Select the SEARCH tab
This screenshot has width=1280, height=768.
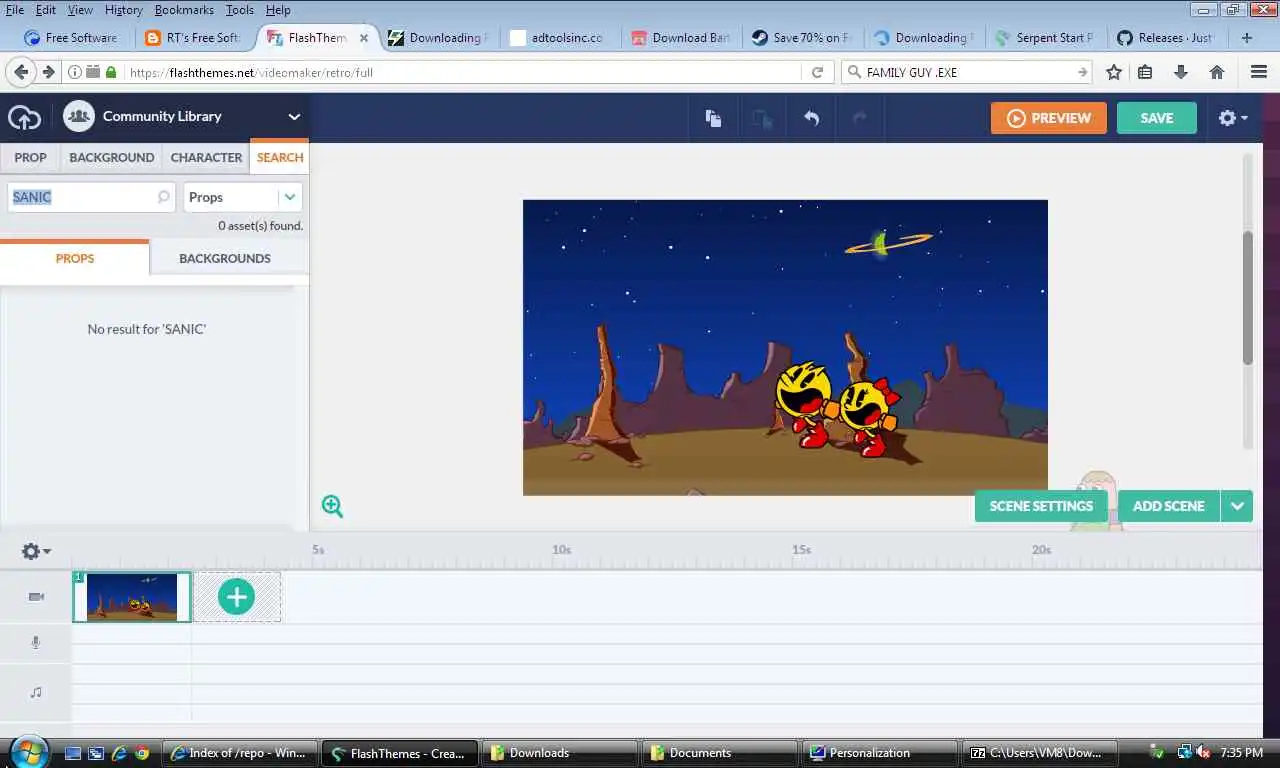(x=280, y=157)
